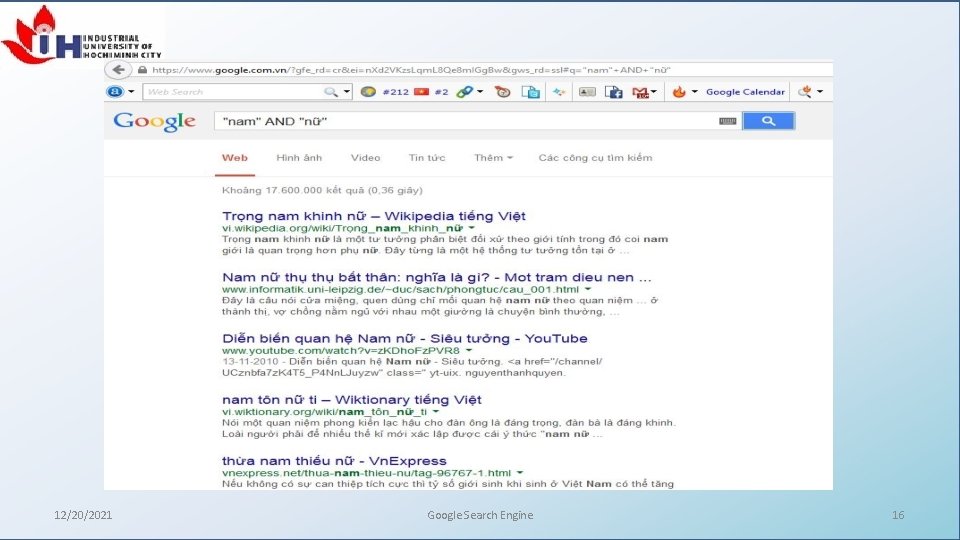The image size is (960, 540).
Task: Click the Google logo
Action: pyautogui.click(x=154, y=121)
